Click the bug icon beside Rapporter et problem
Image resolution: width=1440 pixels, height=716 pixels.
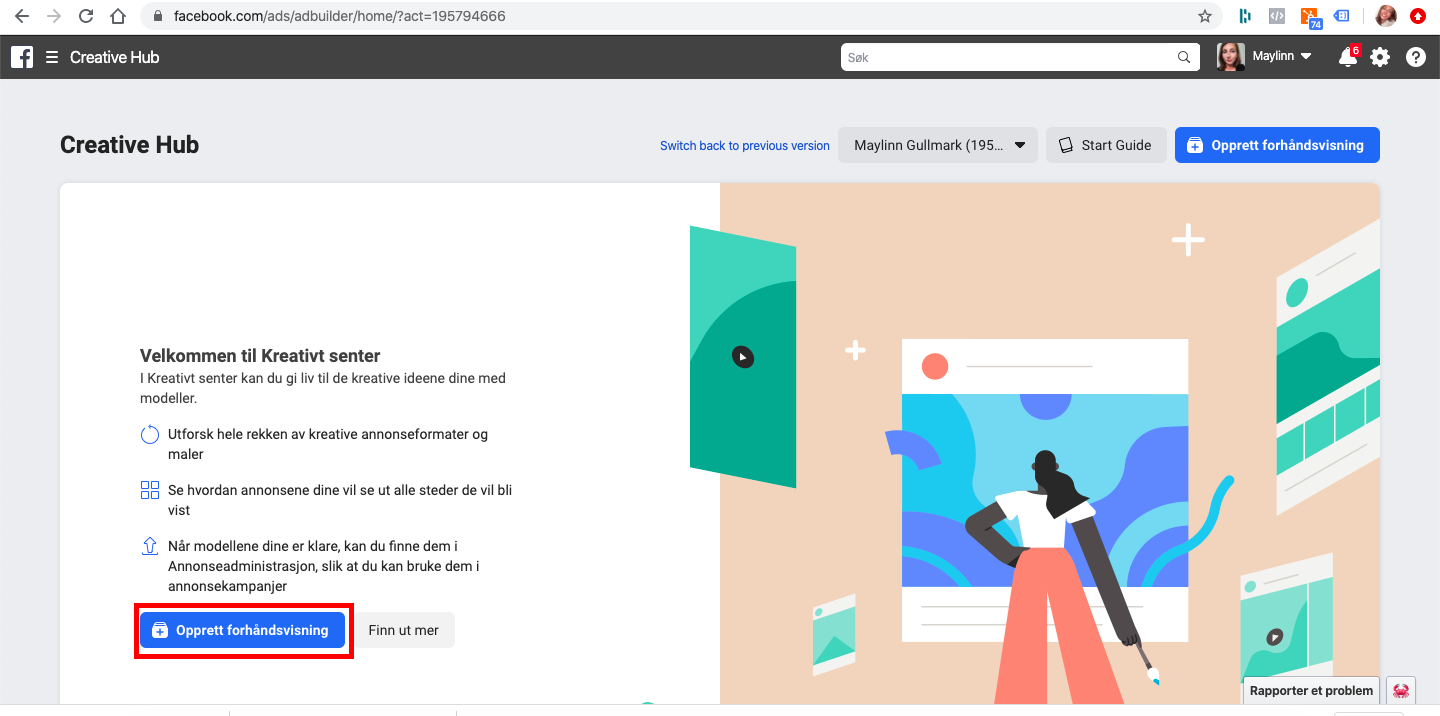pyautogui.click(x=1401, y=691)
